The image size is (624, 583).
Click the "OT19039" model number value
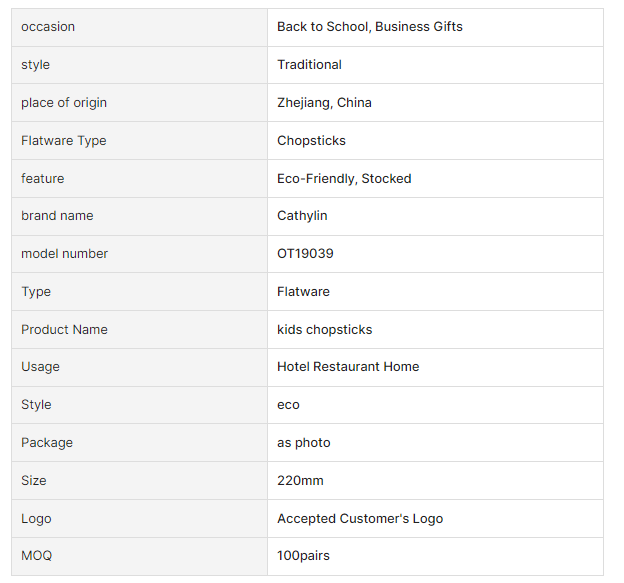305,254
